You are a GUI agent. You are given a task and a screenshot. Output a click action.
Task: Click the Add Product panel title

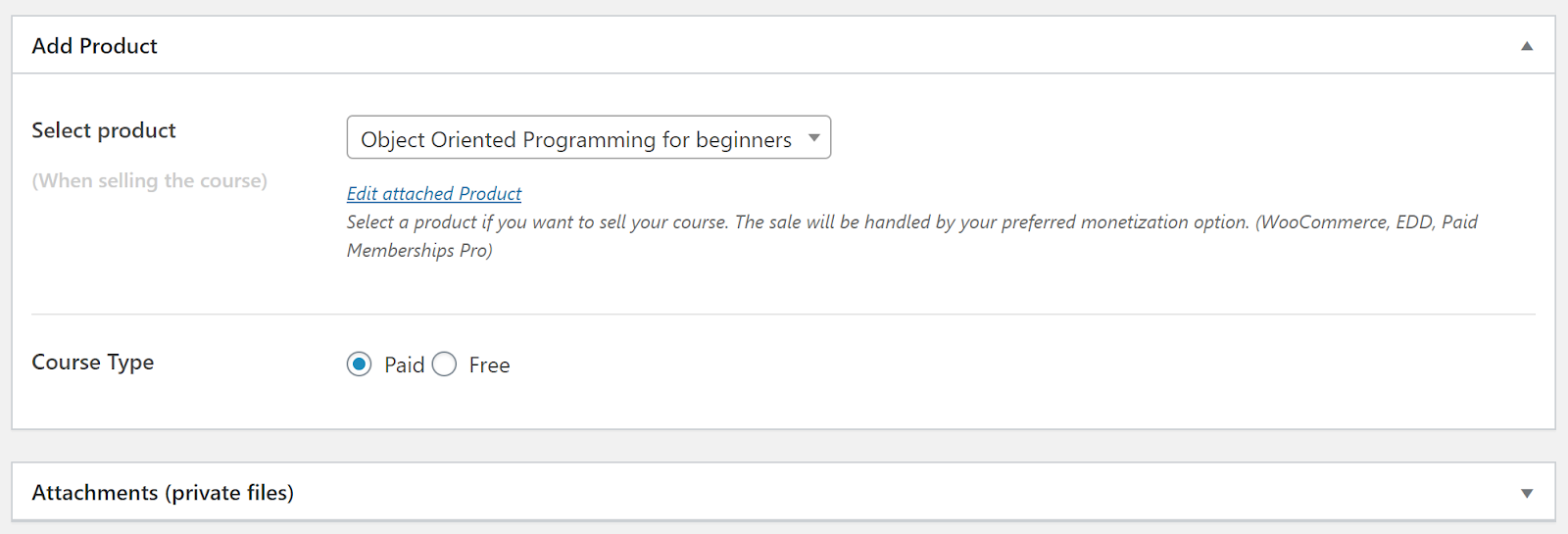point(95,46)
